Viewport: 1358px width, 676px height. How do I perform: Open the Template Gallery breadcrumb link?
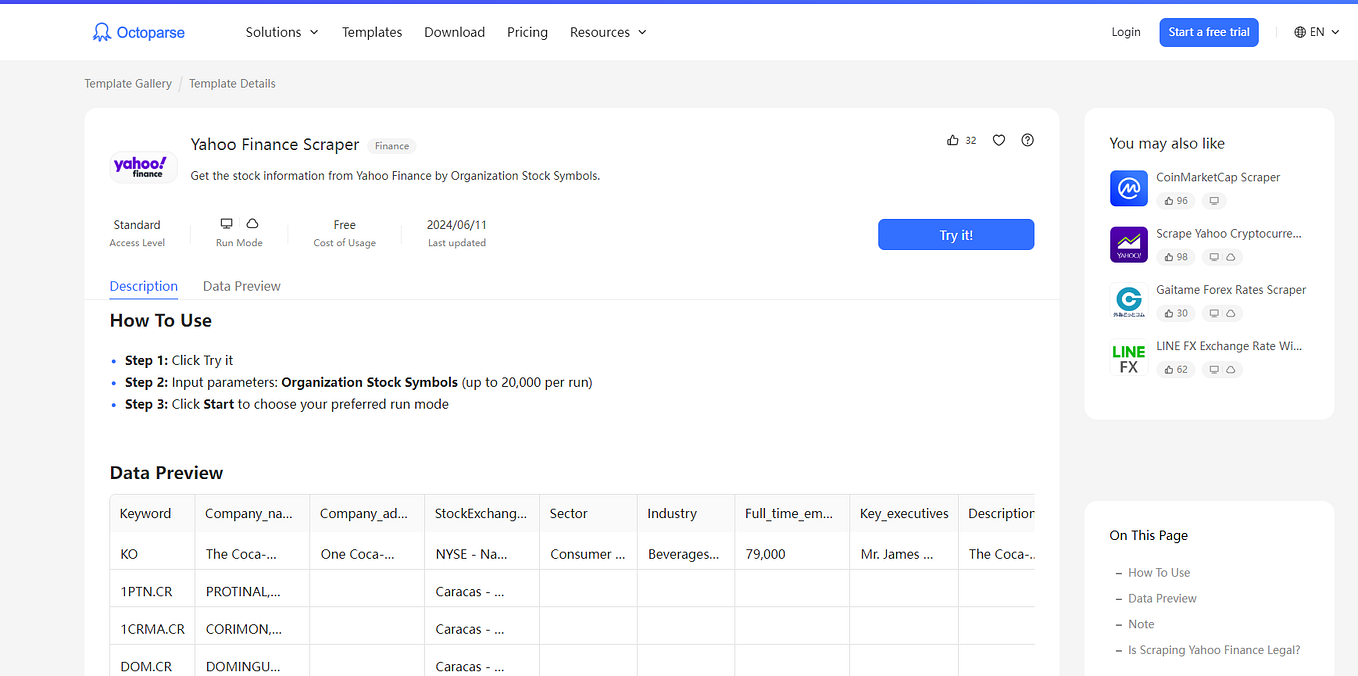coord(128,83)
